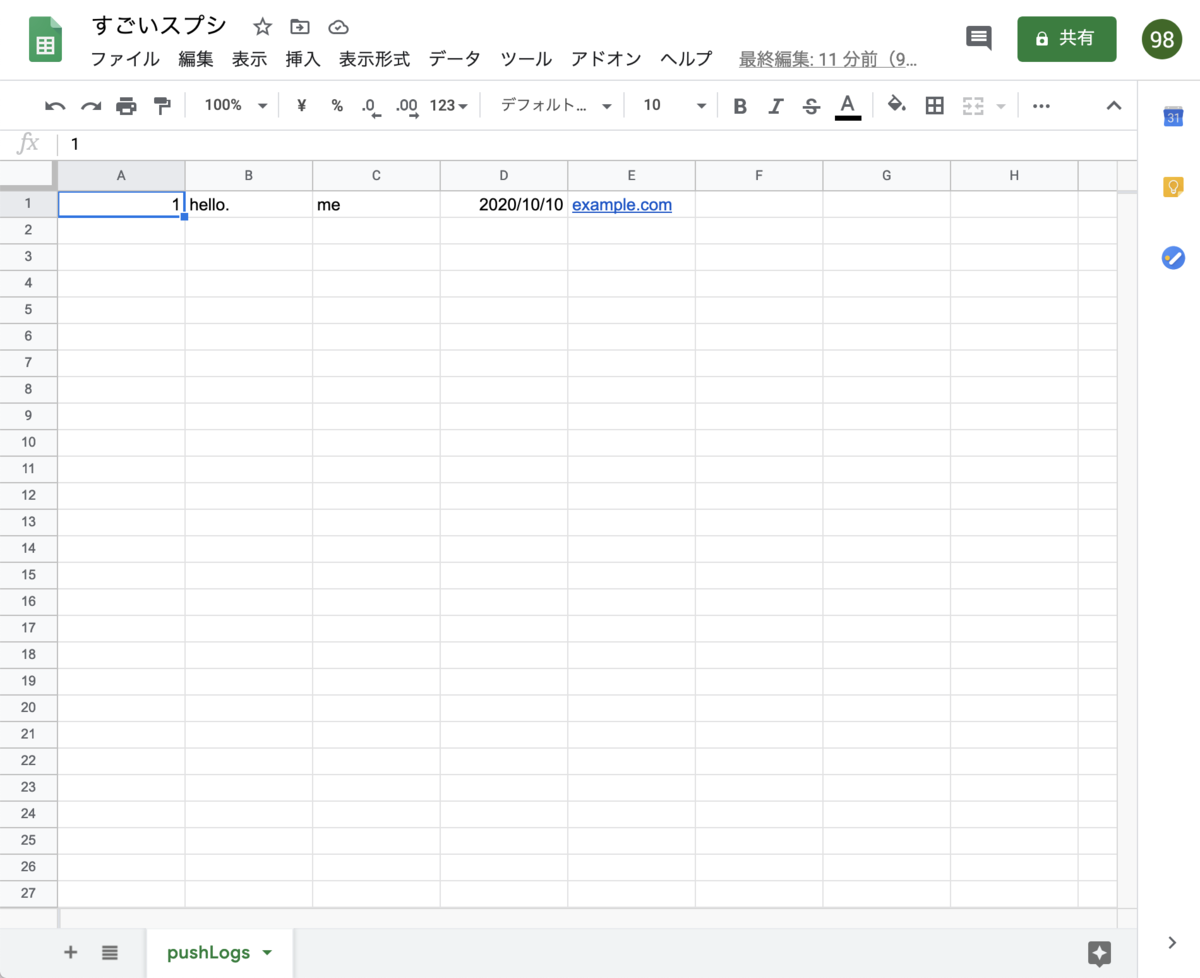1200x978 pixels.
Task: Open the 123 number format dropdown
Action: point(449,105)
